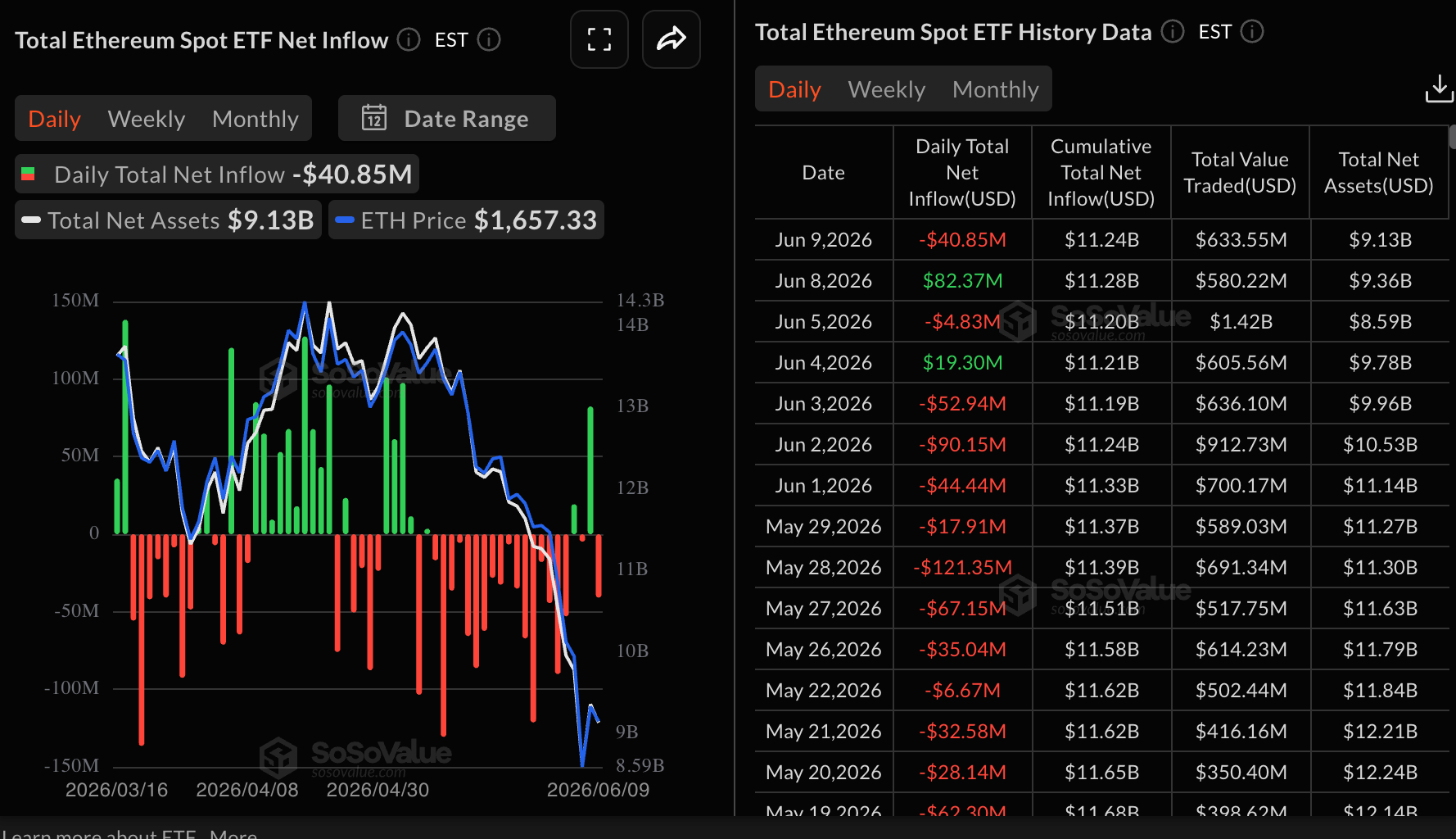Select Daily tab in history table
1456x839 pixels.
[794, 89]
